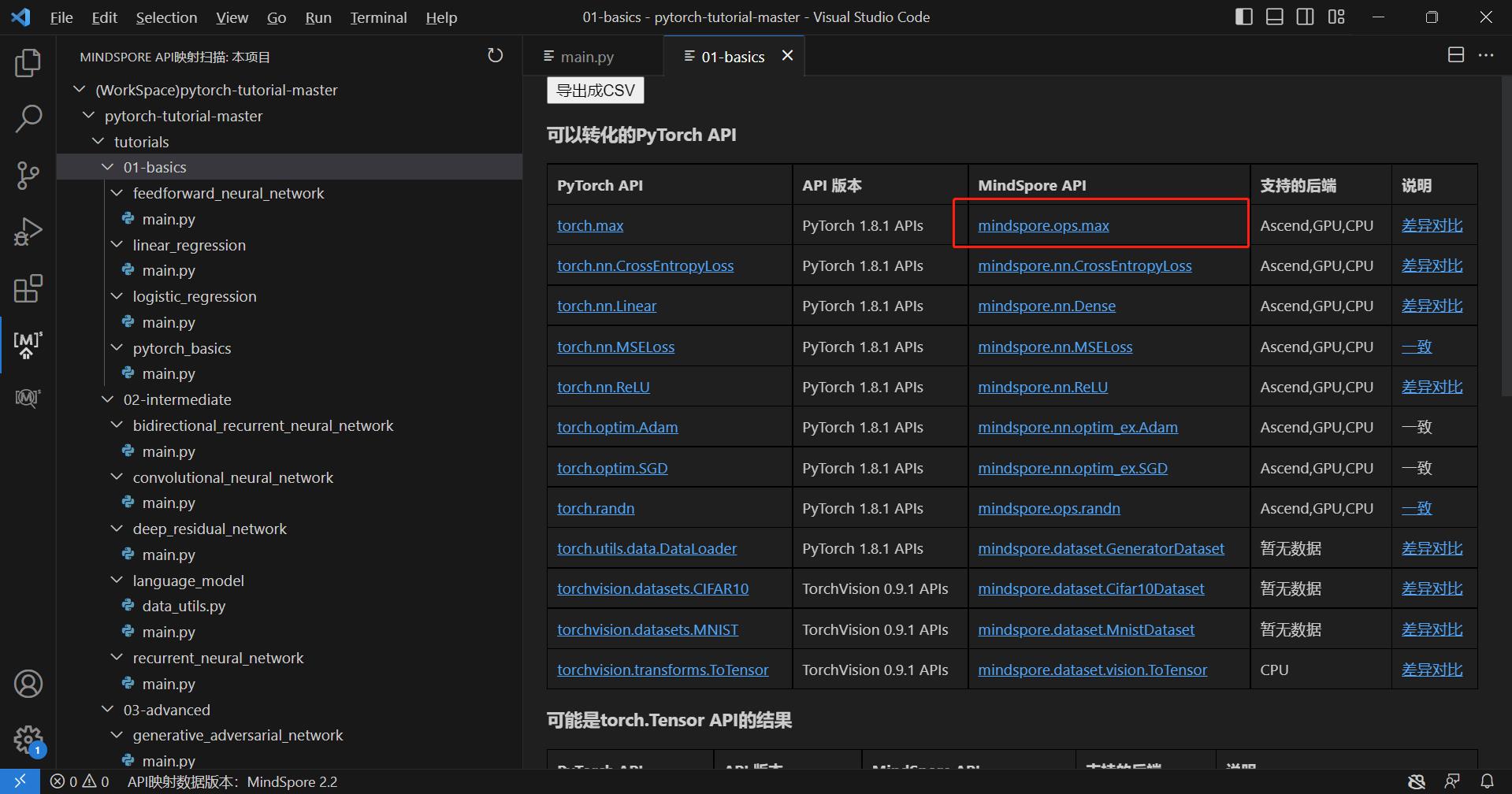1512x794 pixels.
Task: Open the Selection menu
Action: (166, 17)
